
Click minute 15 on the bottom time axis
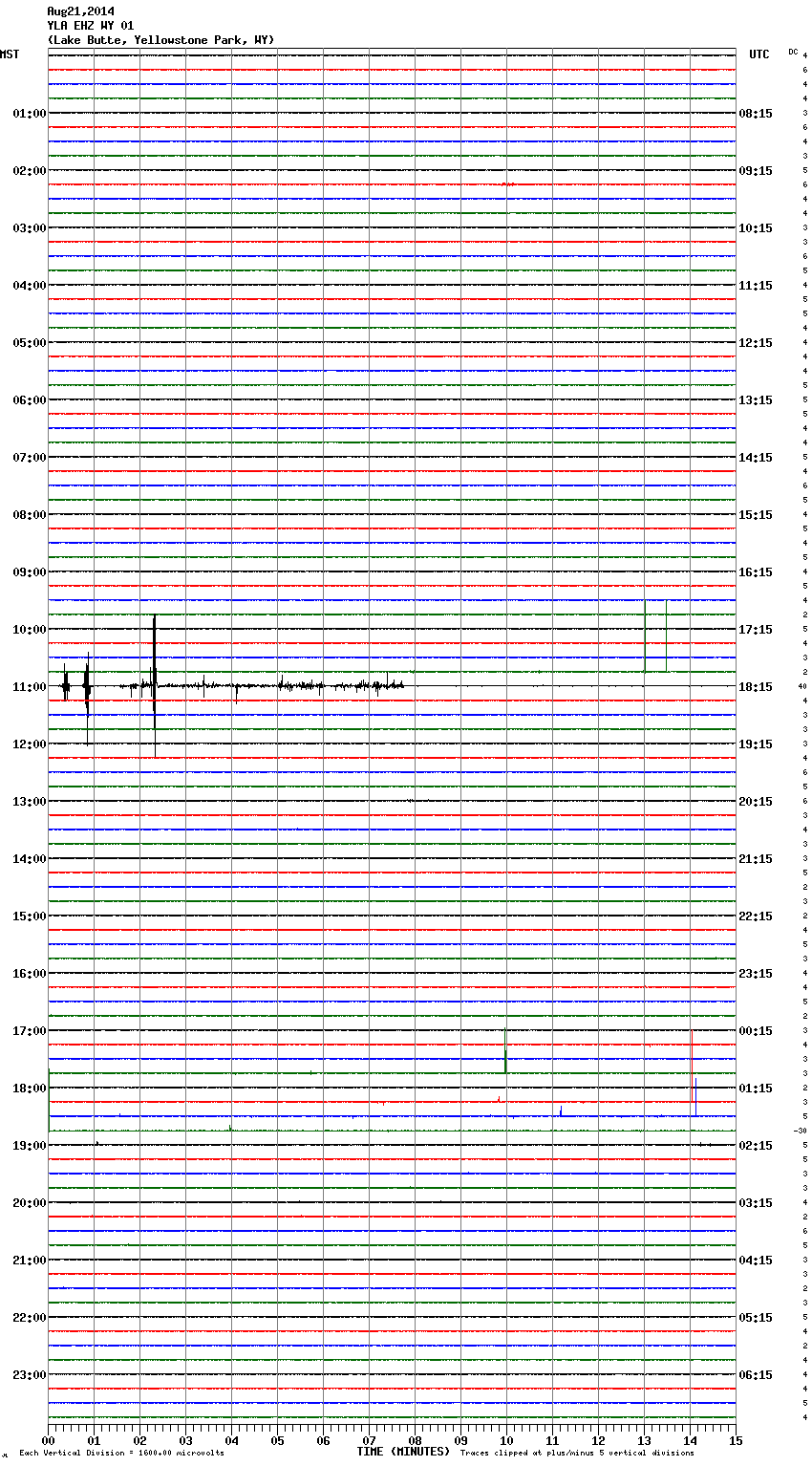click(x=736, y=1440)
